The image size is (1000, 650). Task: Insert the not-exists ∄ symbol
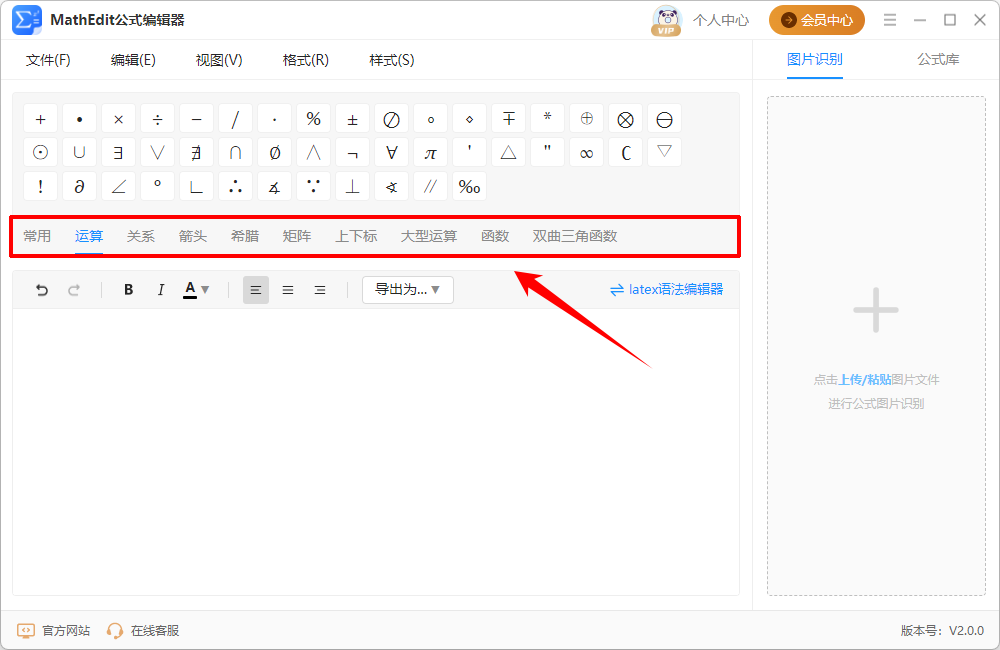tap(196, 153)
